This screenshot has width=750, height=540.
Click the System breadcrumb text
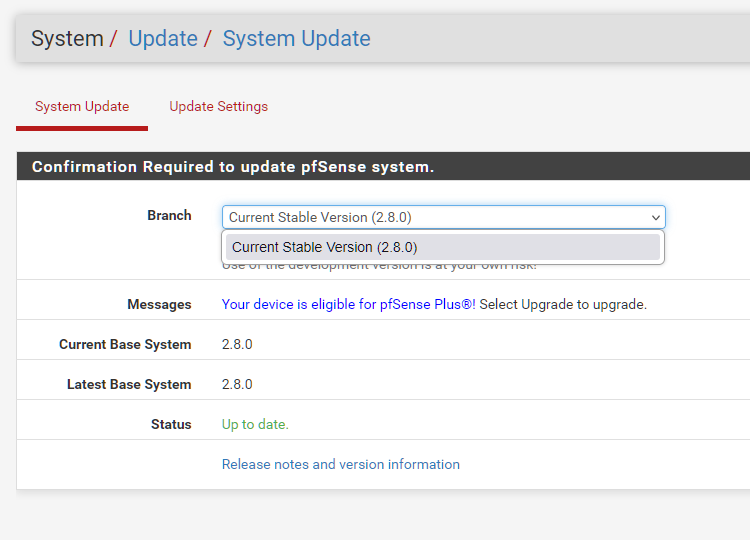67,38
